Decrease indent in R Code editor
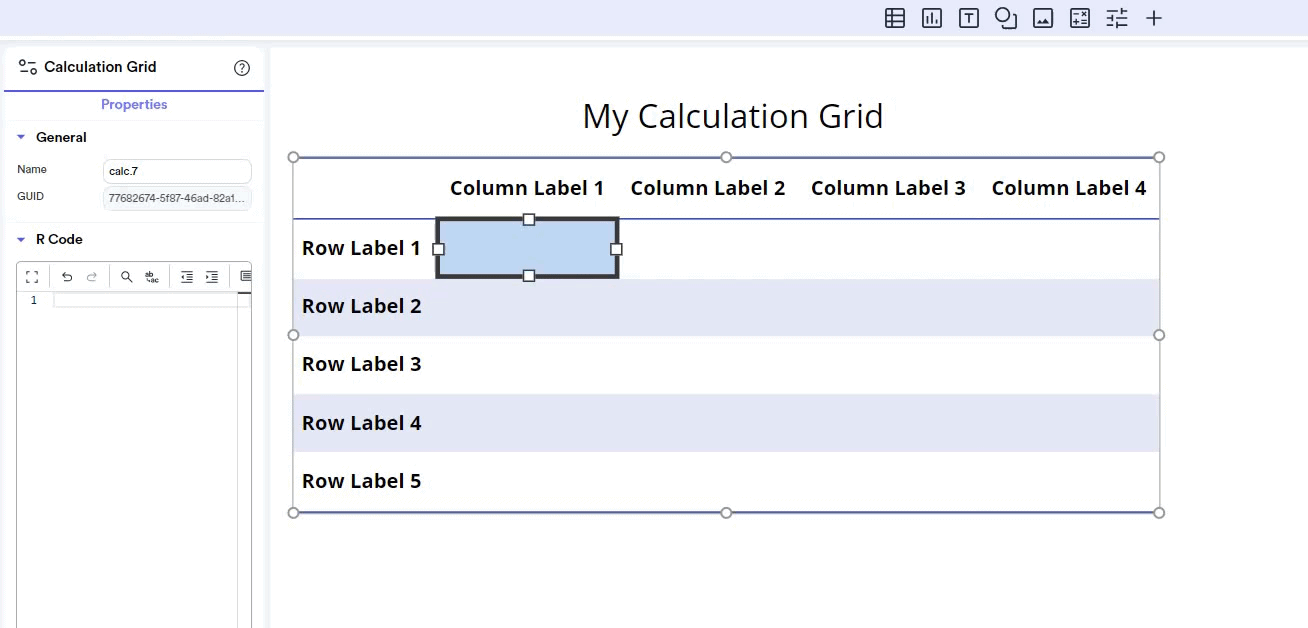Screen dimensions: 1308x628 pyautogui.click(x=187, y=277)
